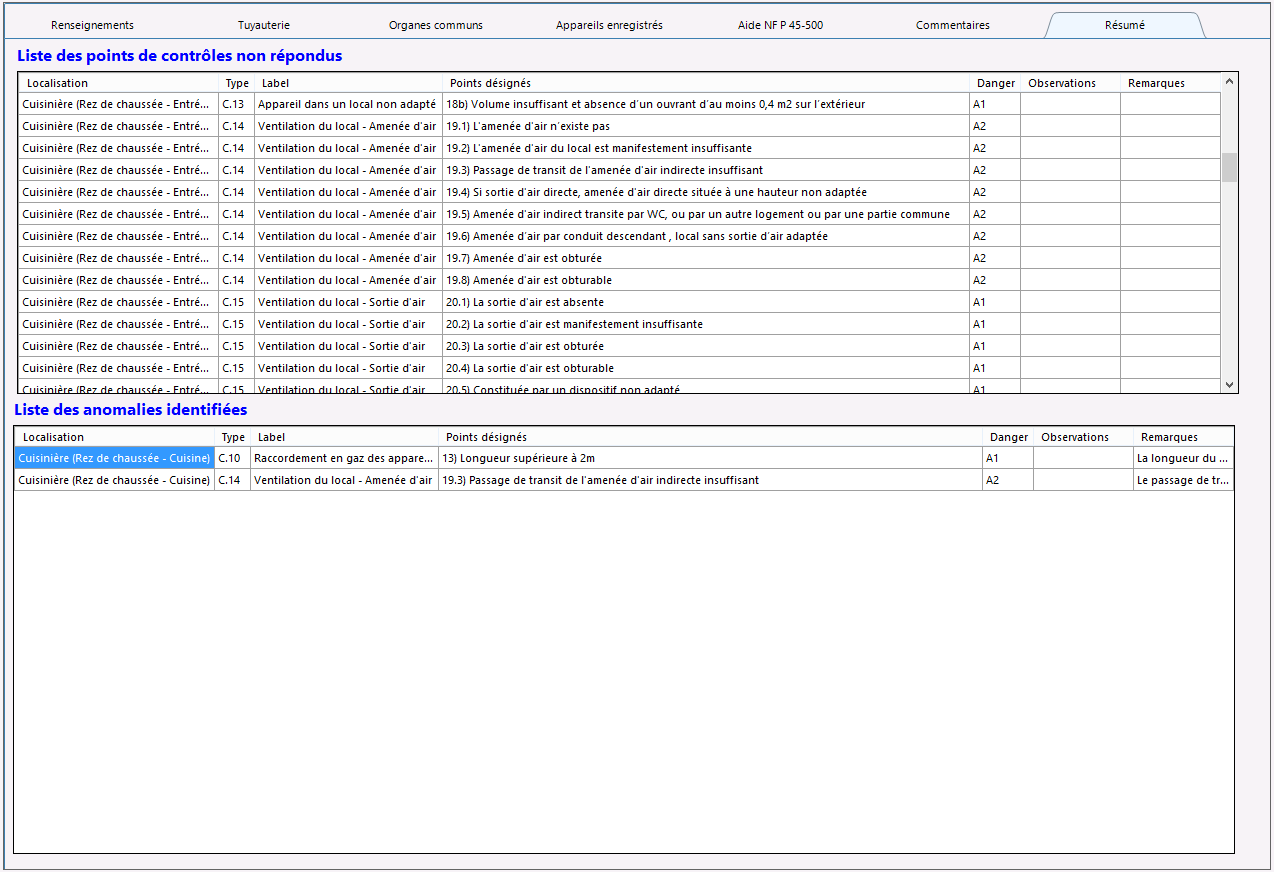Open the Organes communs tab
Viewport: 1274px width, 872px height.
[436, 25]
